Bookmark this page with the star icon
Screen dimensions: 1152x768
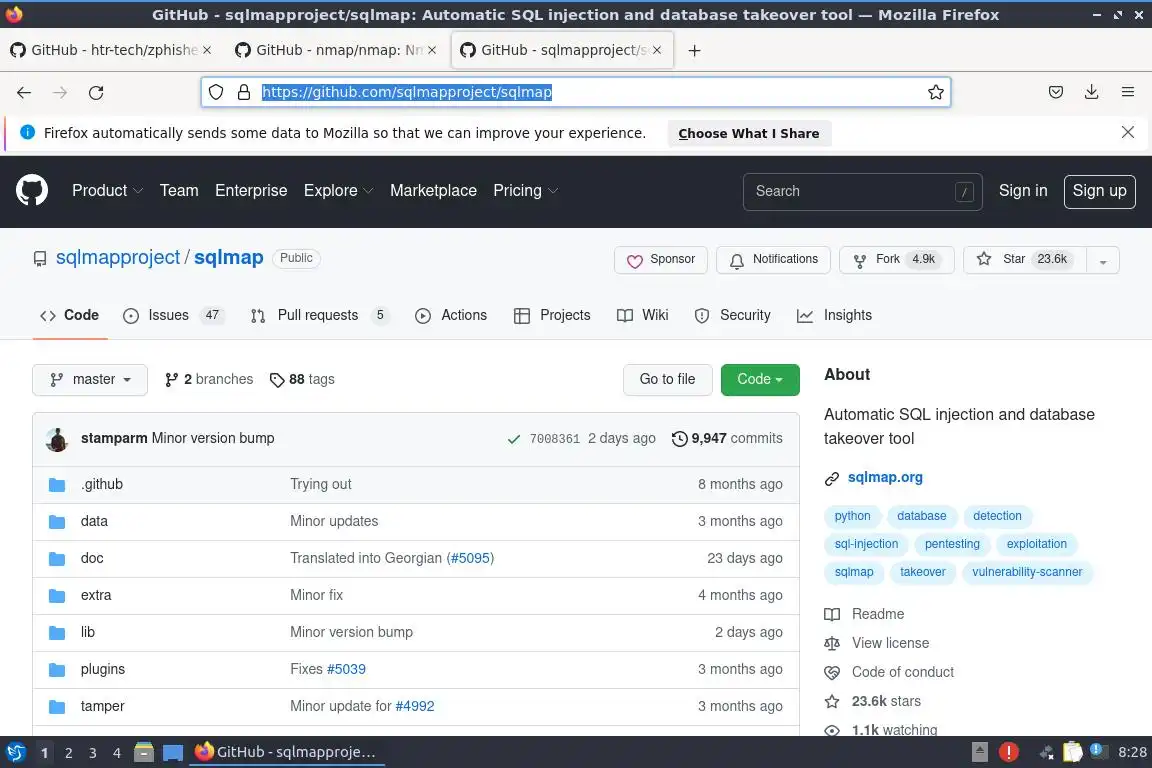point(935,92)
